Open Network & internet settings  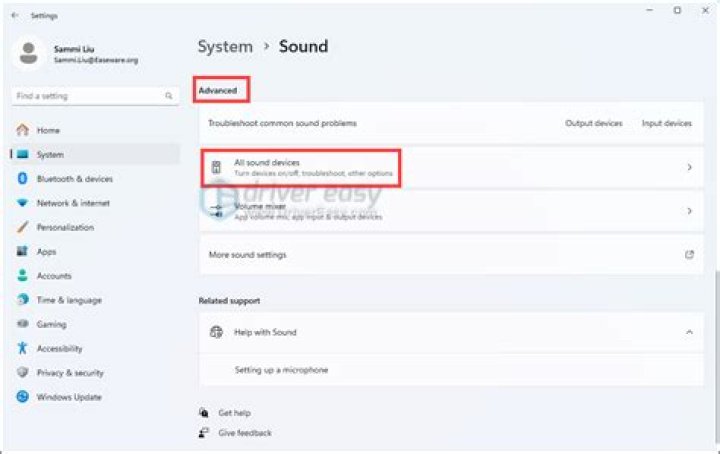tap(73, 203)
